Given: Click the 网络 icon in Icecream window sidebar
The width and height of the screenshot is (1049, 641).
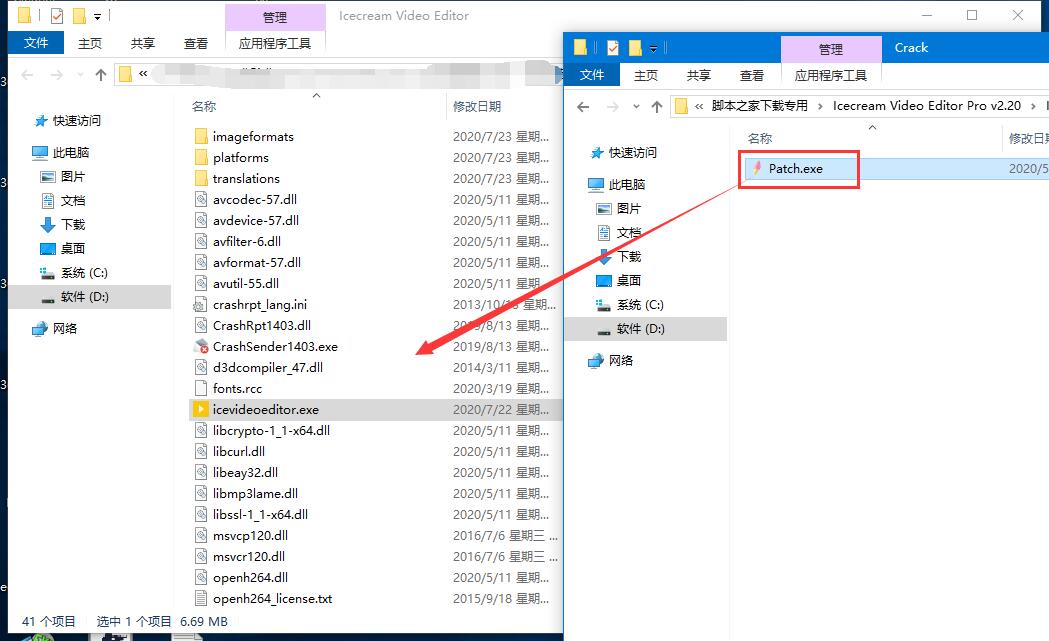Looking at the screenshot, I should [40, 329].
